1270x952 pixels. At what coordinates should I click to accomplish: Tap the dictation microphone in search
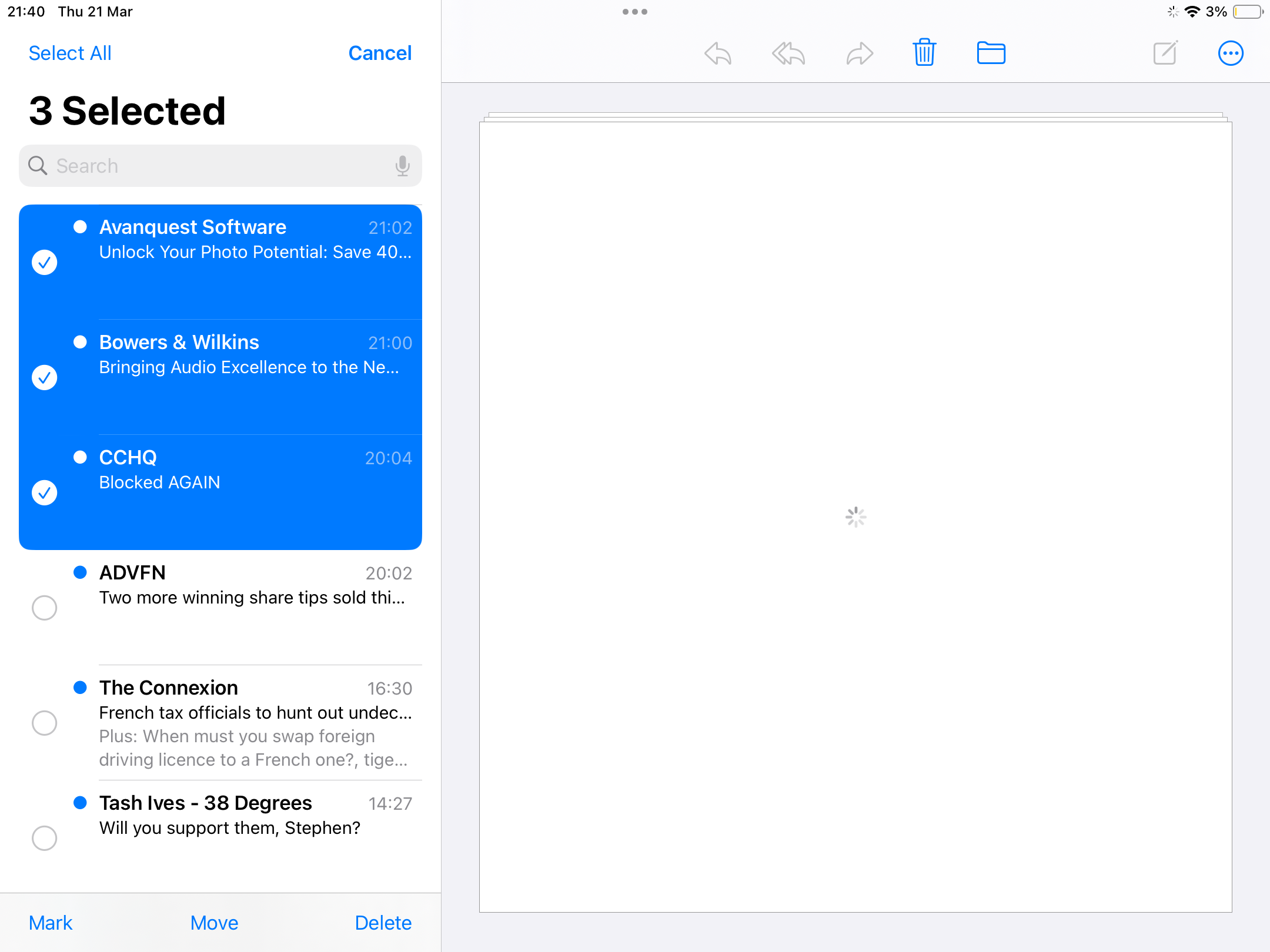[403, 166]
